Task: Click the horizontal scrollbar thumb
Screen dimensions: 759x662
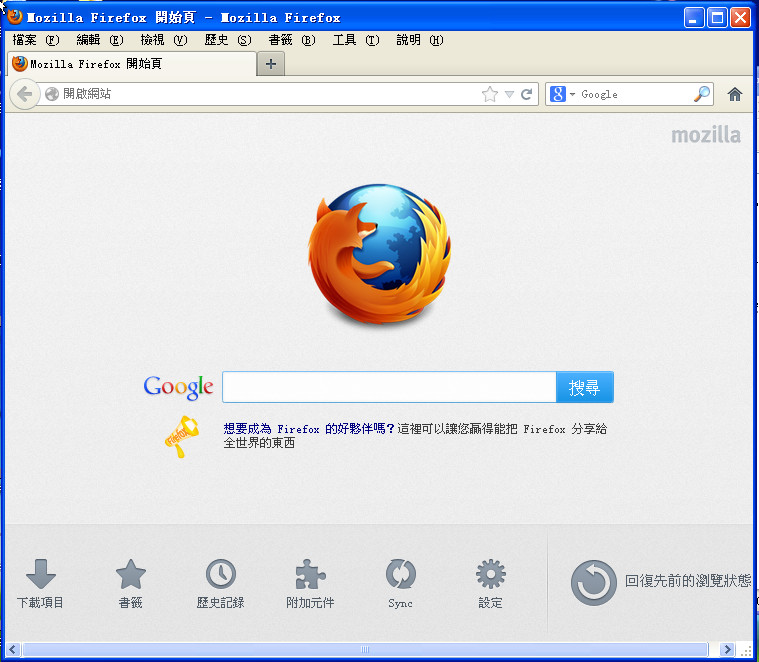Action: point(365,649)
